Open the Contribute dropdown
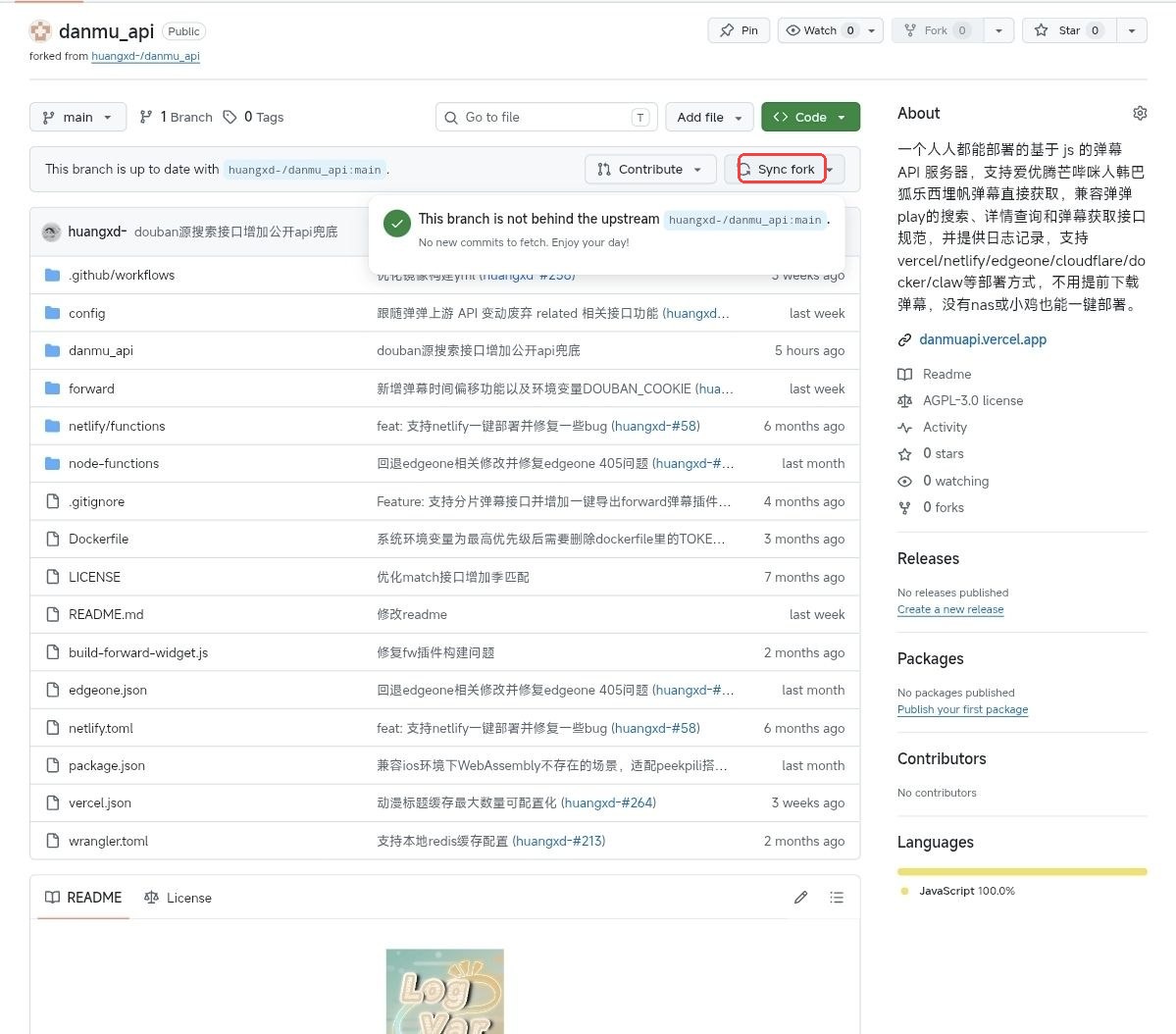This screenshot has width=1176, height=1034. (649, 169)
